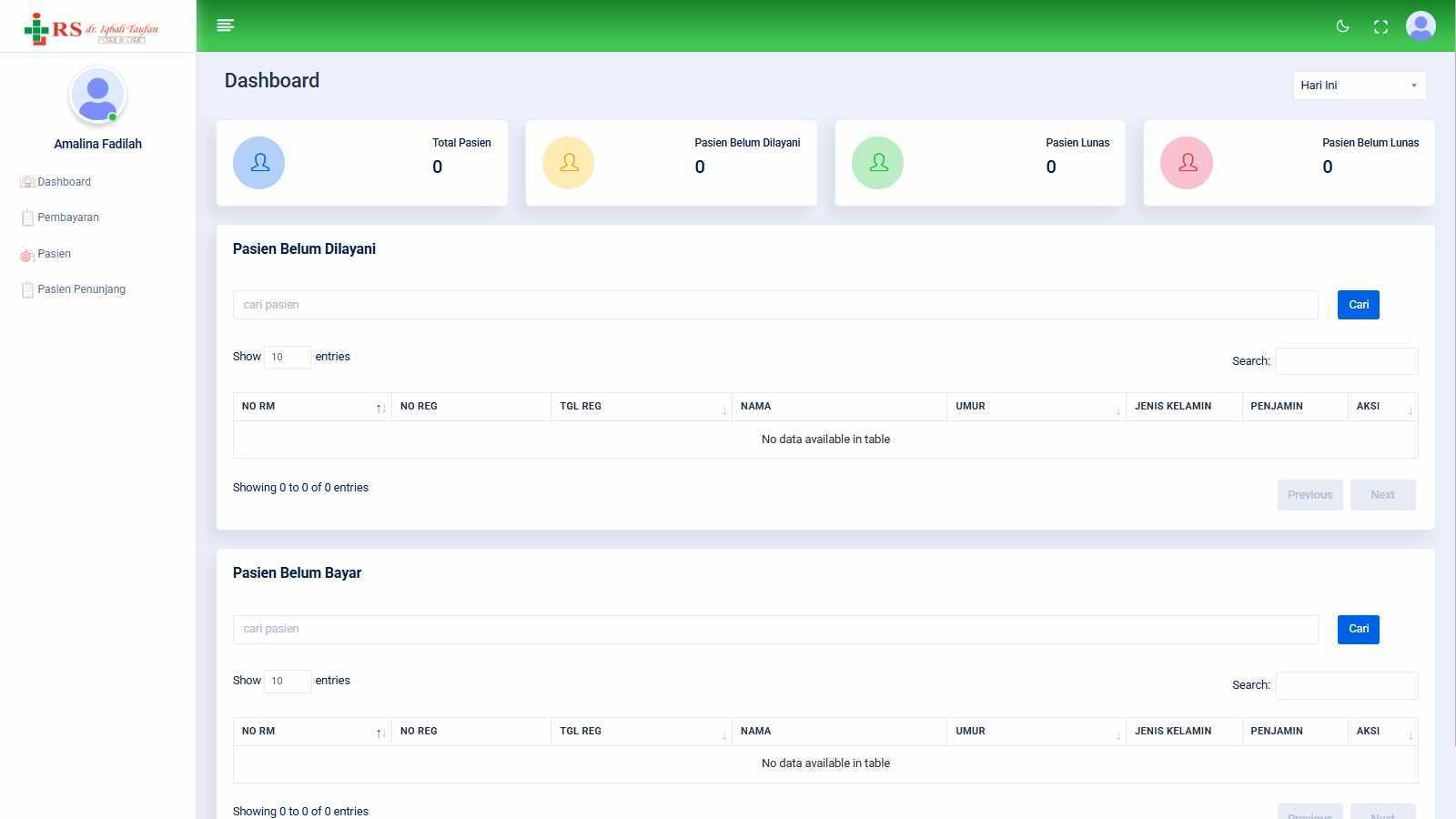This screenshot has width=1456, height=819.
Task: Click the Pasien Belum Lunas pink icon
Action: (x=1187, y=163)
